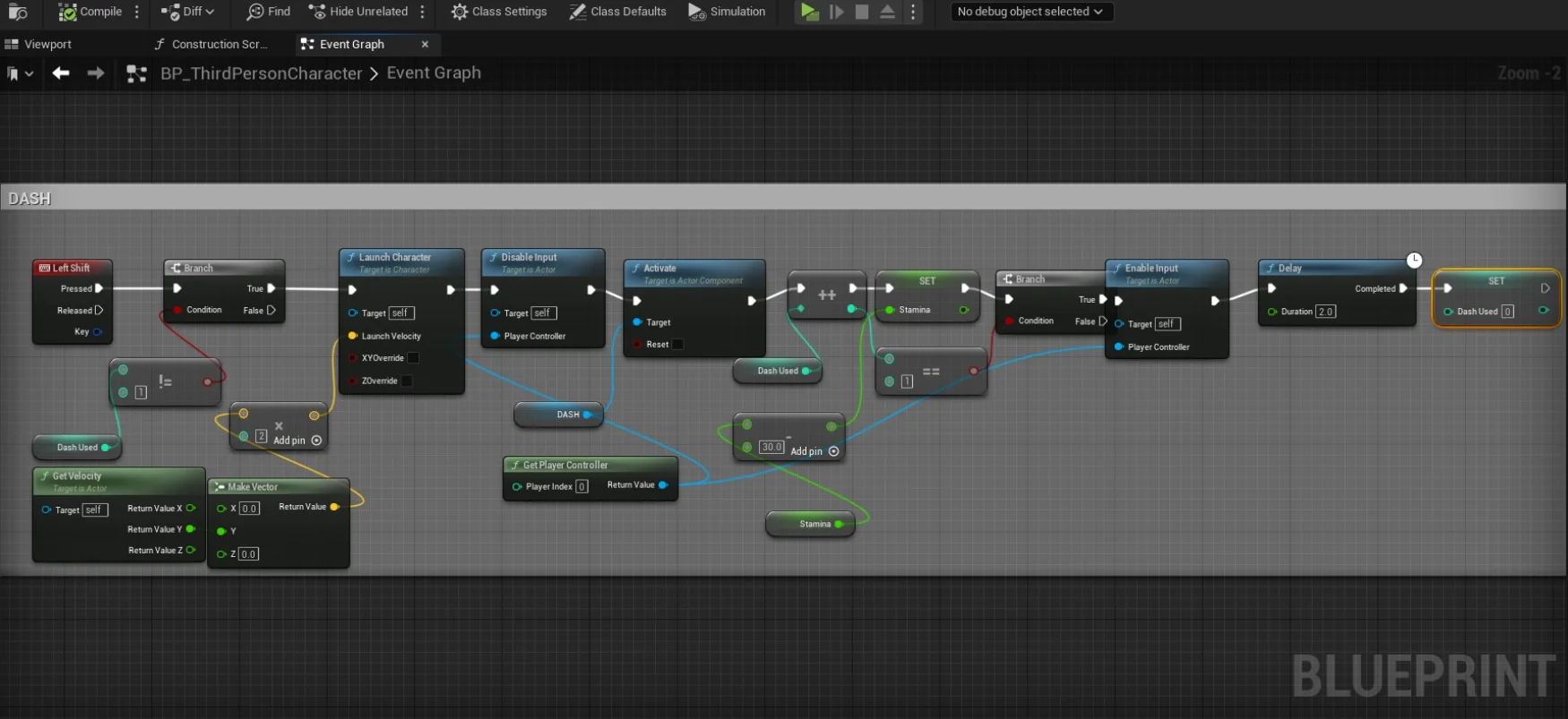Screen dimensions: 1568x719
Task: Open the bookmarks dropdown
Action: coord(20,73)
